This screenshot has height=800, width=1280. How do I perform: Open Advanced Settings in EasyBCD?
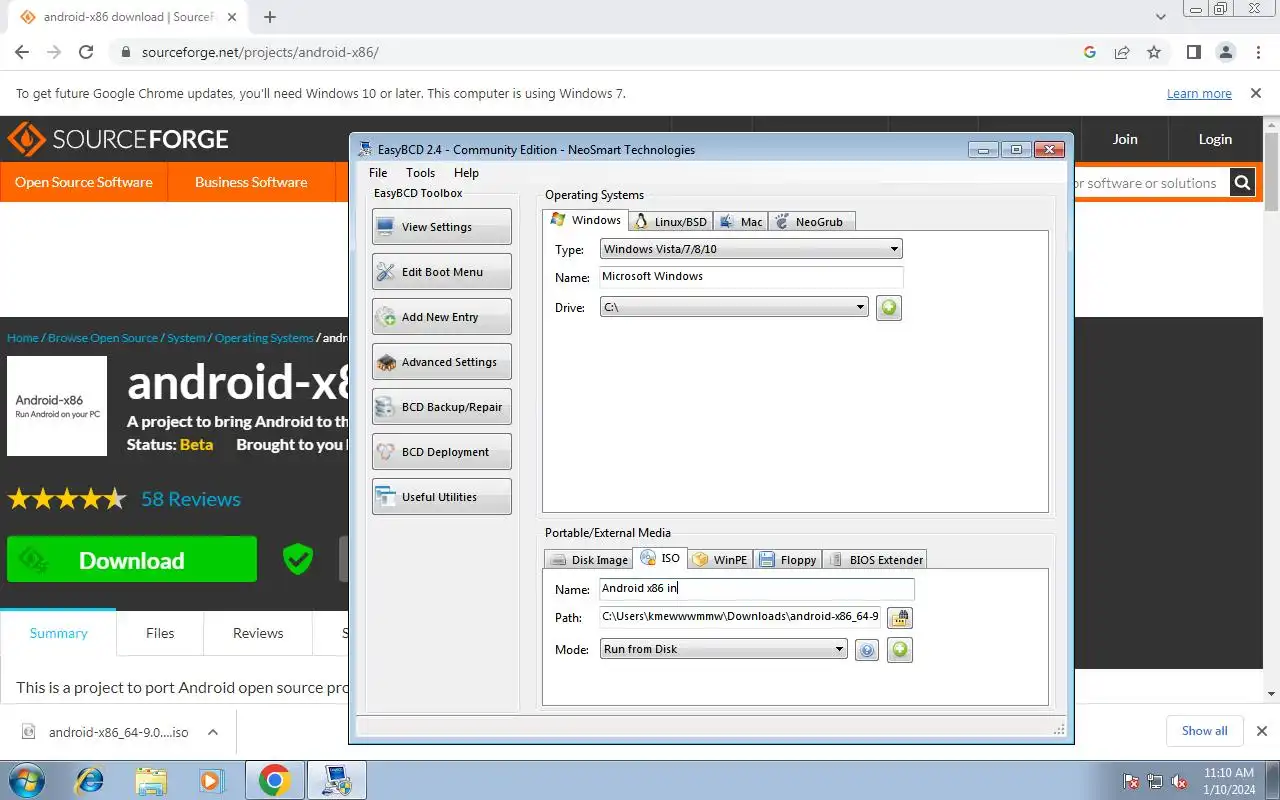click(x=441, y=362)
